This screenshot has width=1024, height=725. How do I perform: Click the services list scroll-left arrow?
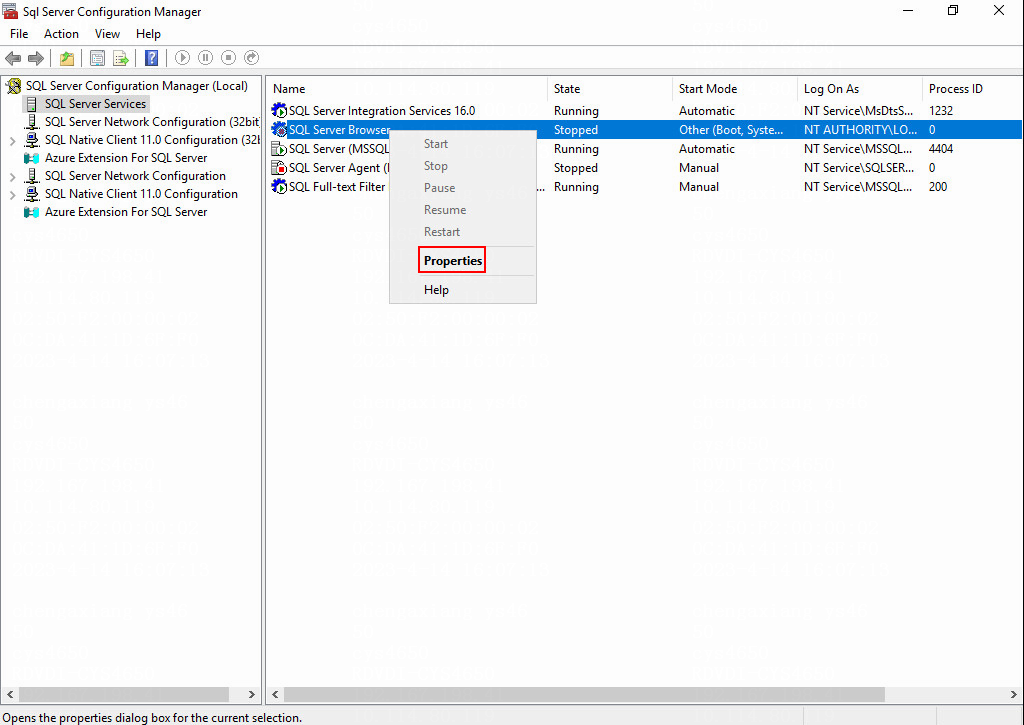point(275,694)
